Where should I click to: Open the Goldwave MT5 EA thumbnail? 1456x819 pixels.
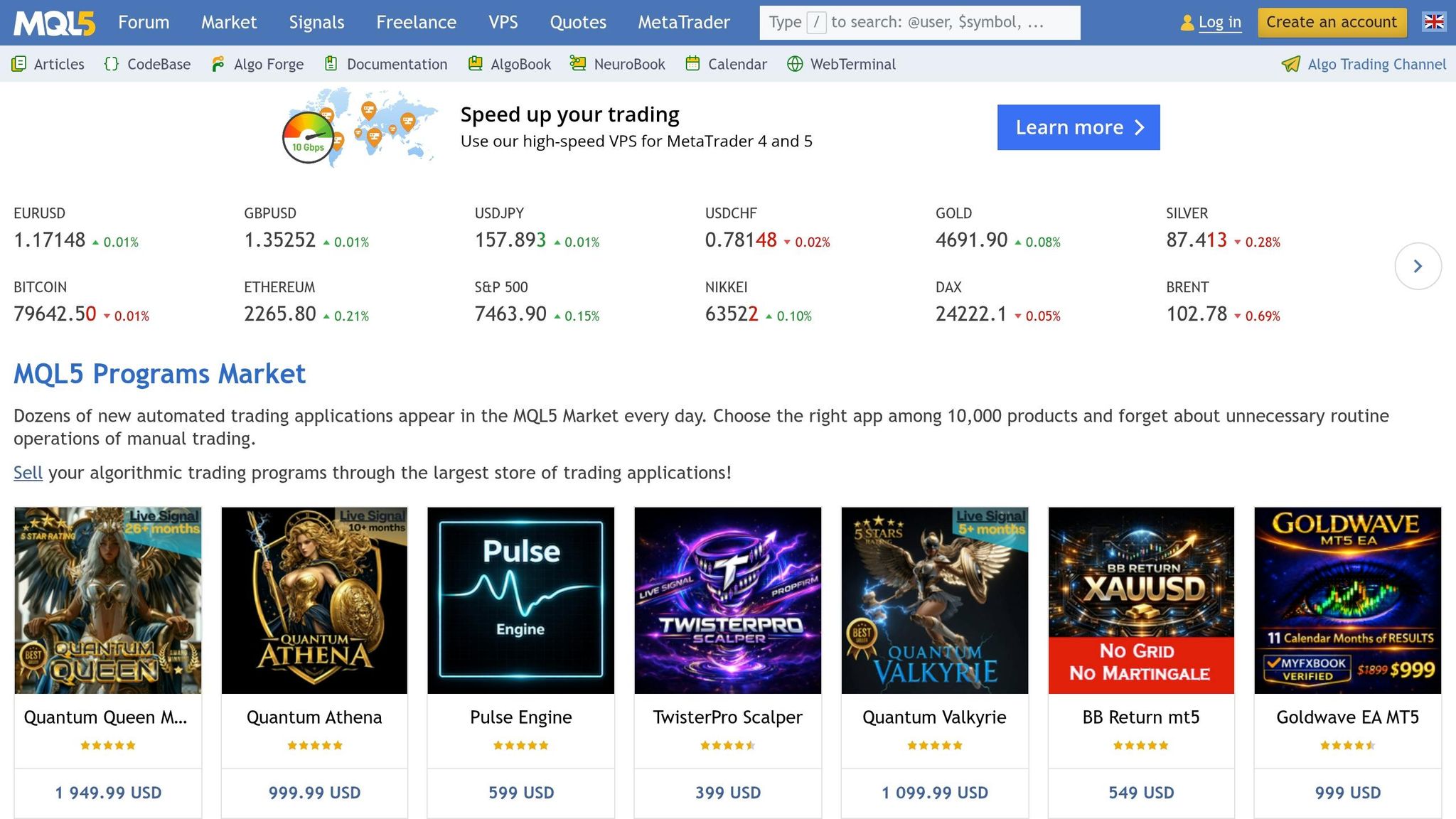[x=1348, y=600]
